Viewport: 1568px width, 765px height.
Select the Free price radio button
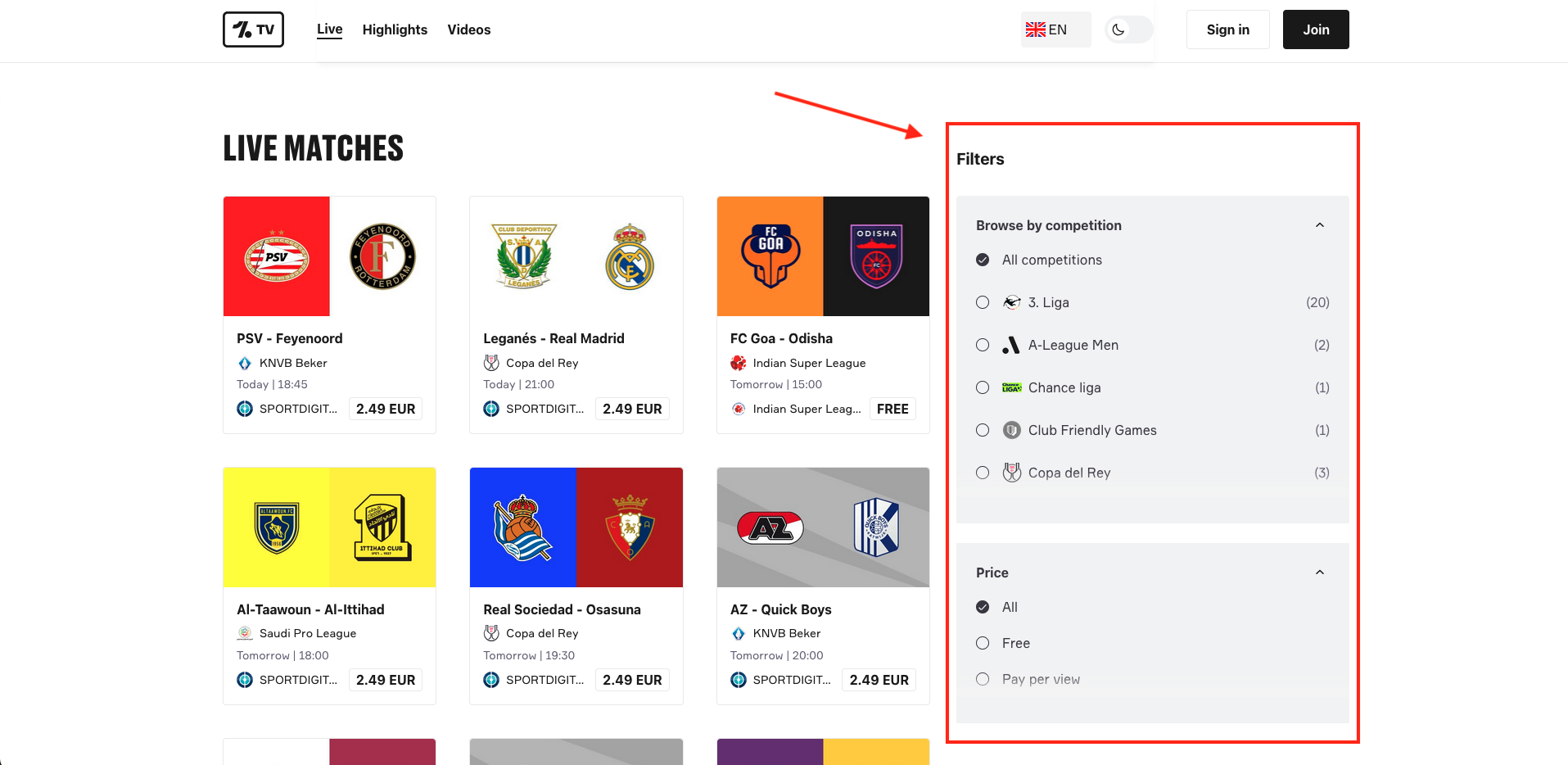tap(982, 643)
